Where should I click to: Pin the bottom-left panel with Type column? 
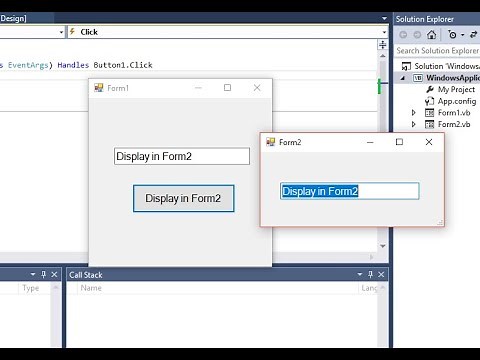[x=43, y=275]
